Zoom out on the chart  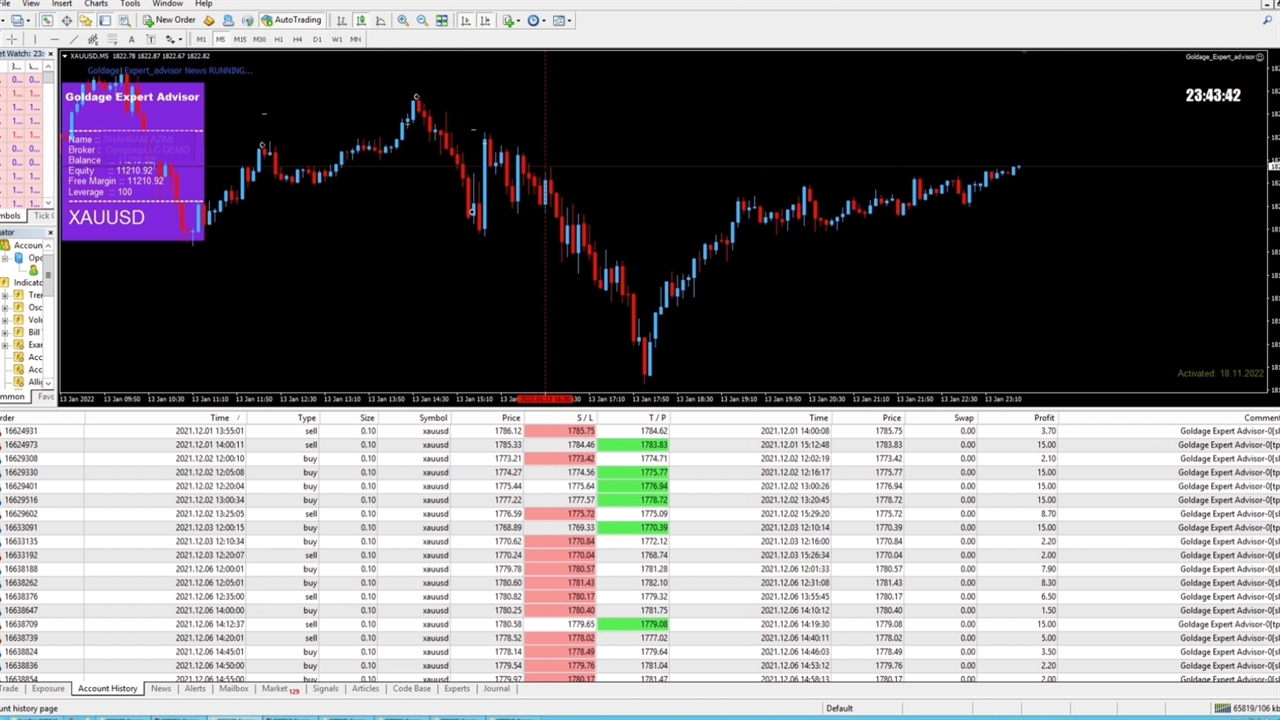(x=422, y=20)
